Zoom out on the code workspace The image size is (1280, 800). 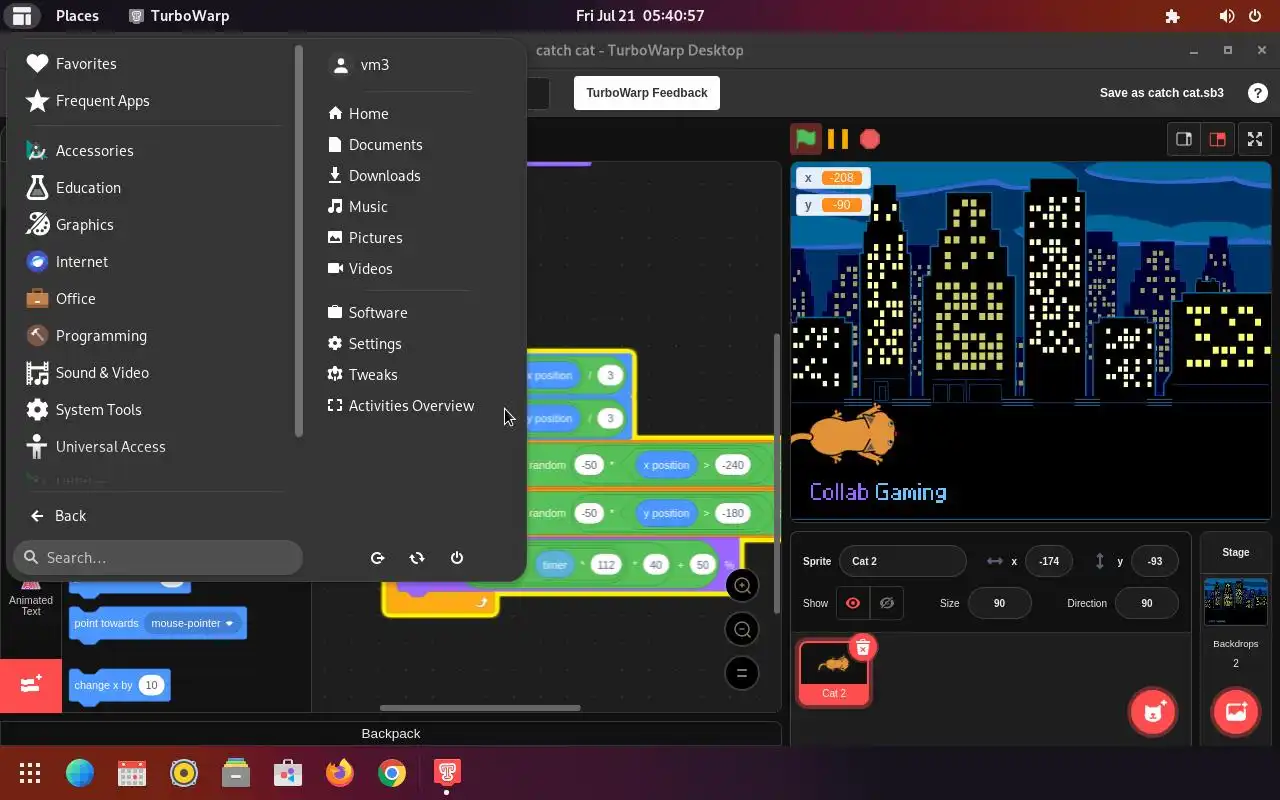[x=742, y=629]
